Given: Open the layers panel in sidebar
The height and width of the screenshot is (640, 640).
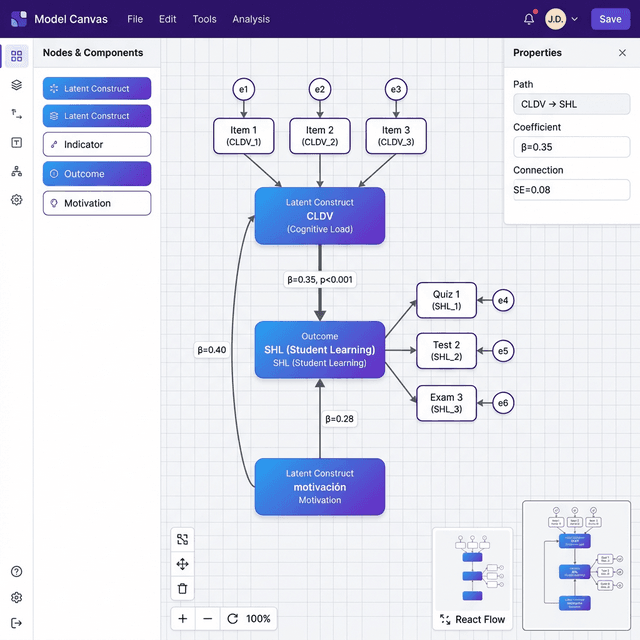Looking at the screenshot, I should (16, 85).
